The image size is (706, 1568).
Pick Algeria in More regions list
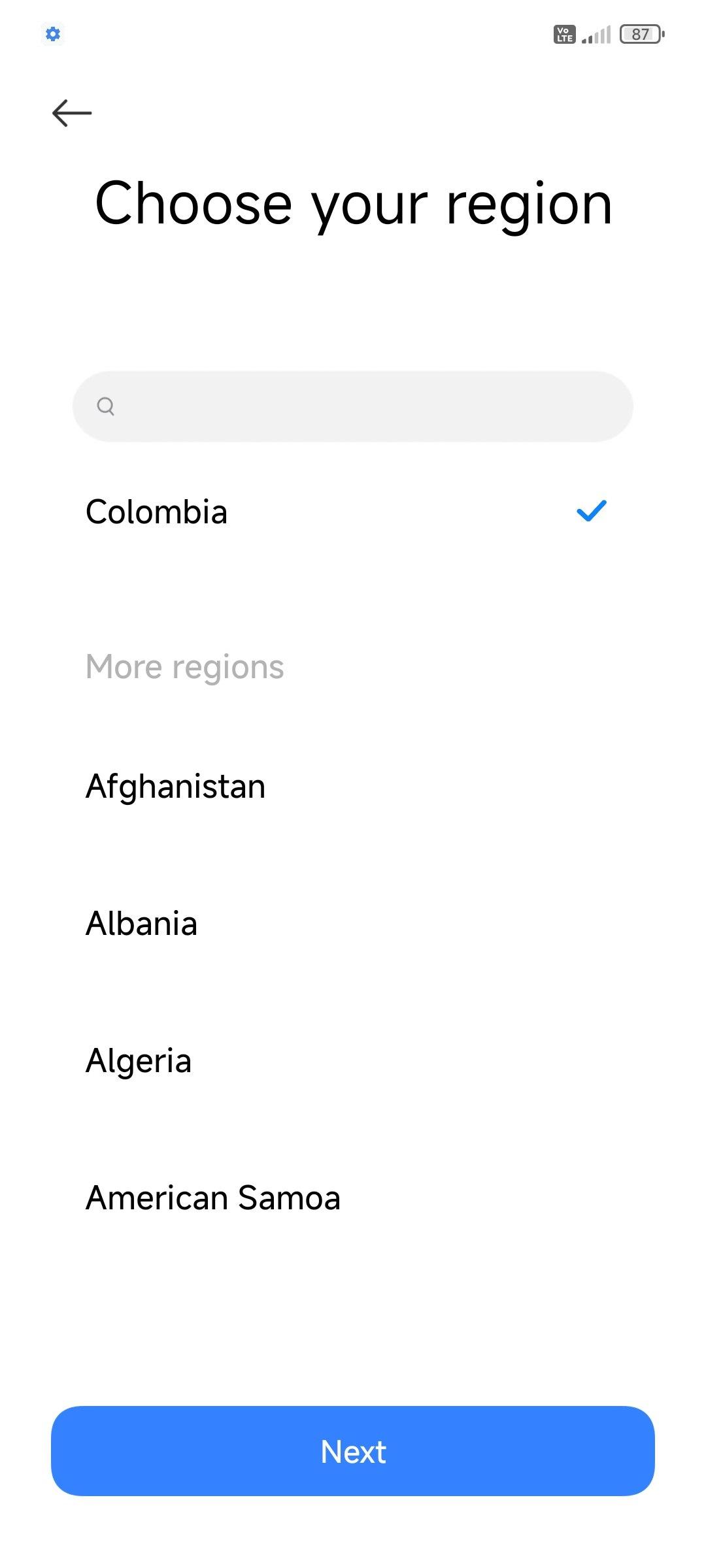pyautogui.click(x=139, y=1060)
